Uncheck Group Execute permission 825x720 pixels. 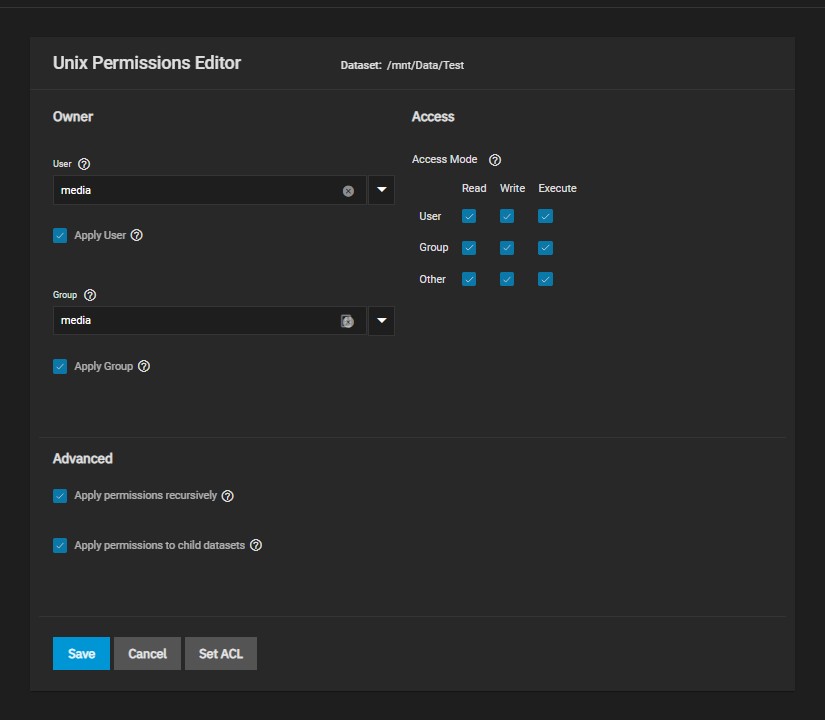coord(545,248)
